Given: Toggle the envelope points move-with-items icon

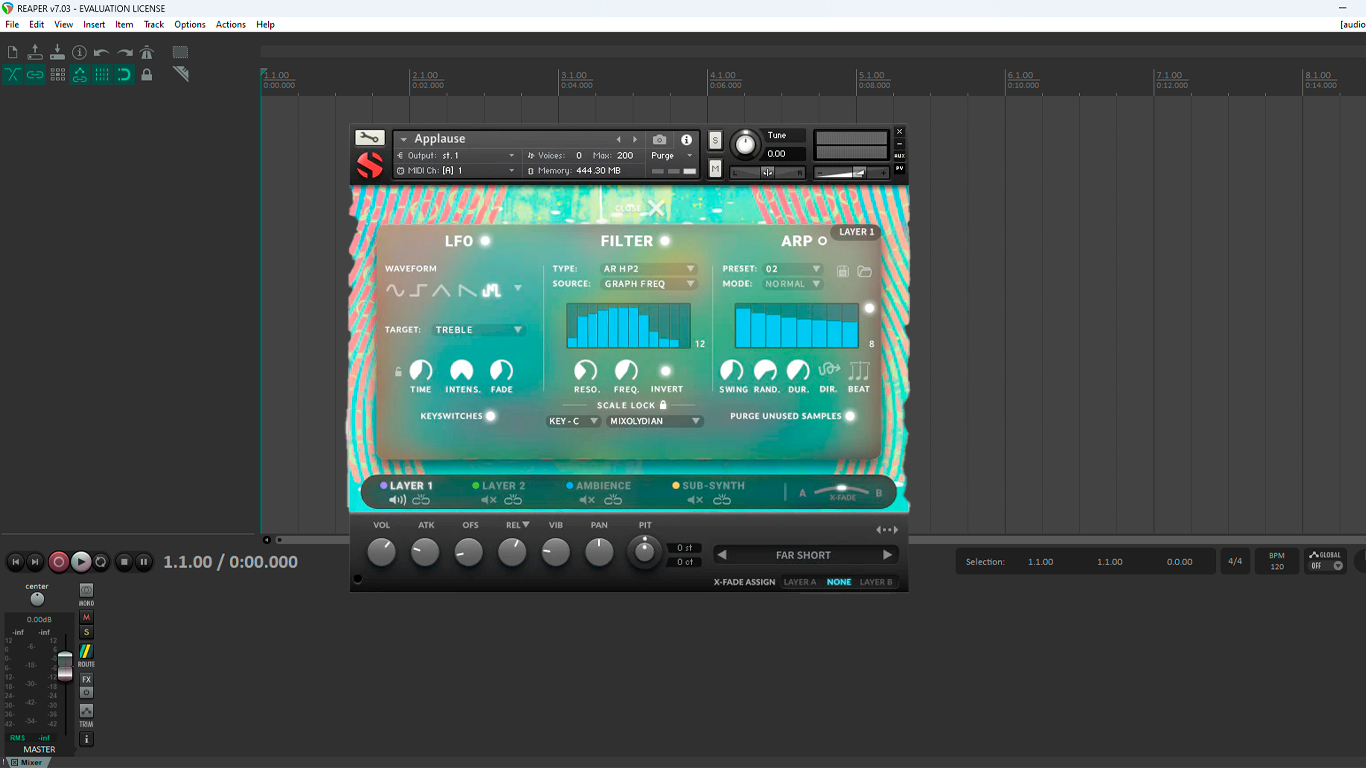Looking at the screenshot, I should click(79, 74).
